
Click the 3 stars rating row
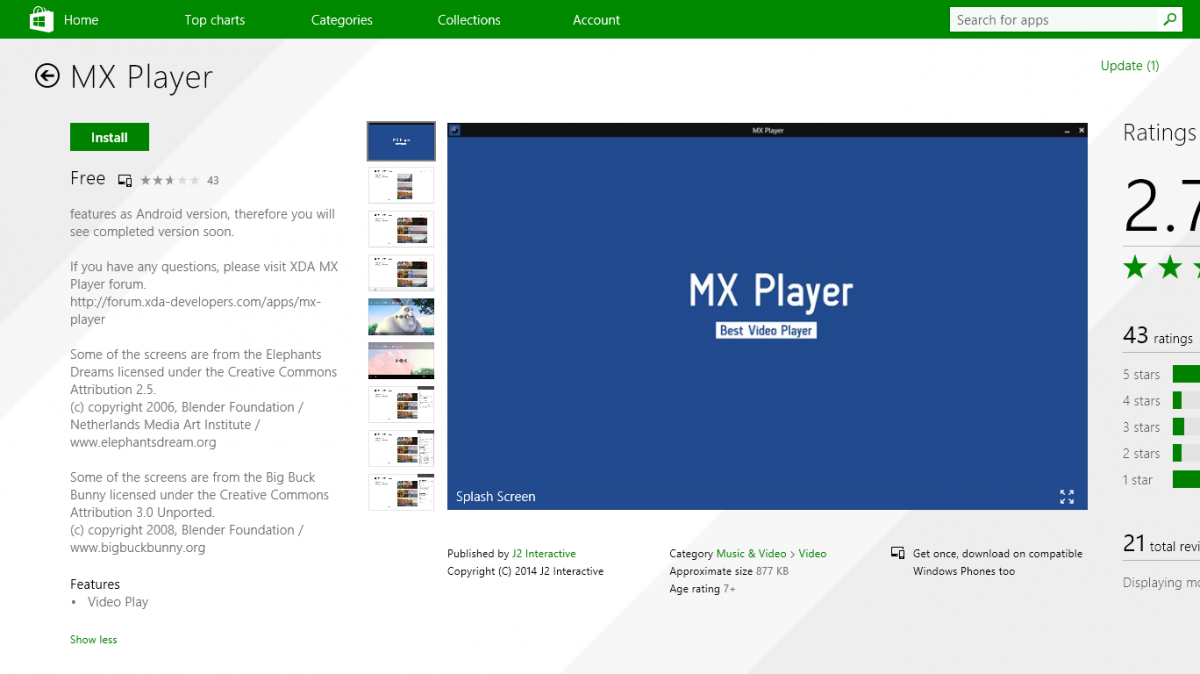click(1161, 427)
